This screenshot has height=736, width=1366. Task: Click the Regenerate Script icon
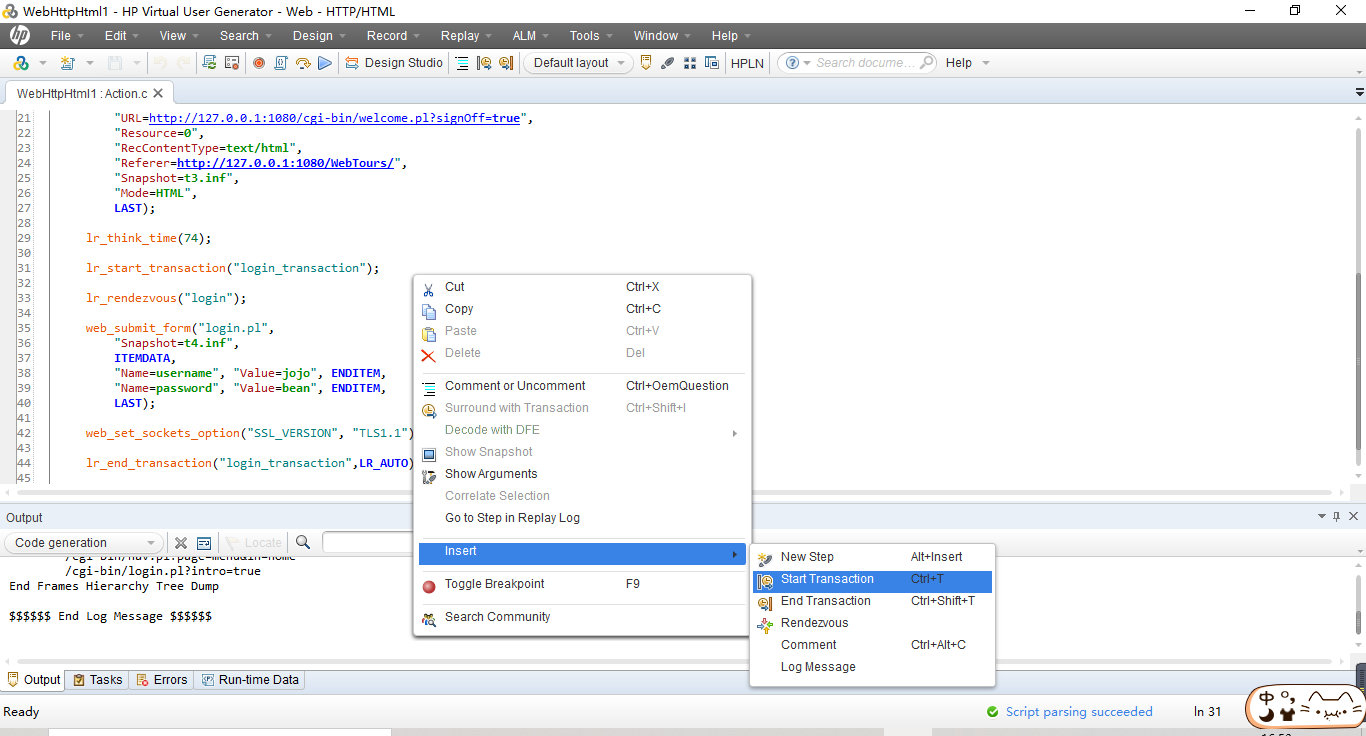[x=209, y=63]
